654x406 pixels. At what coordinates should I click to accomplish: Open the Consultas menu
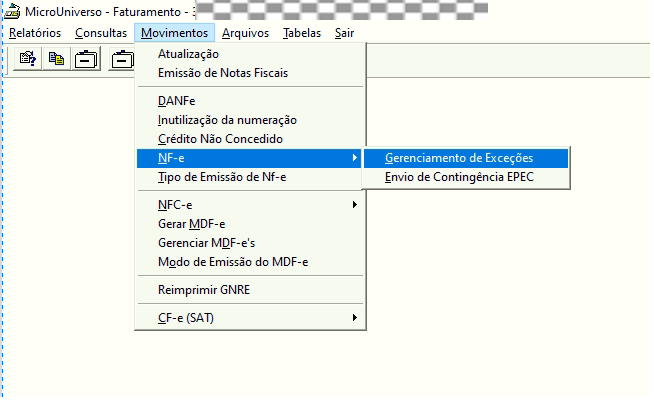pos(101,33)
